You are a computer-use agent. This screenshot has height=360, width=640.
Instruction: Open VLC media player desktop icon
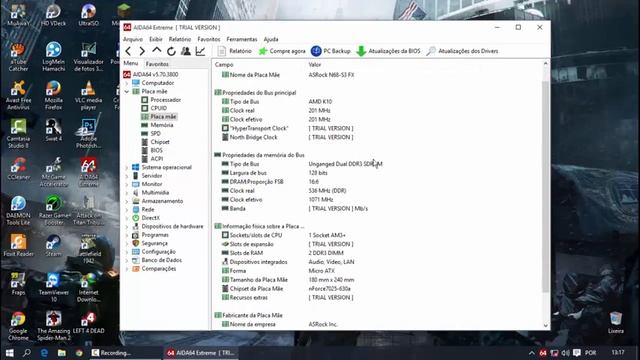(x=89, y=96)
